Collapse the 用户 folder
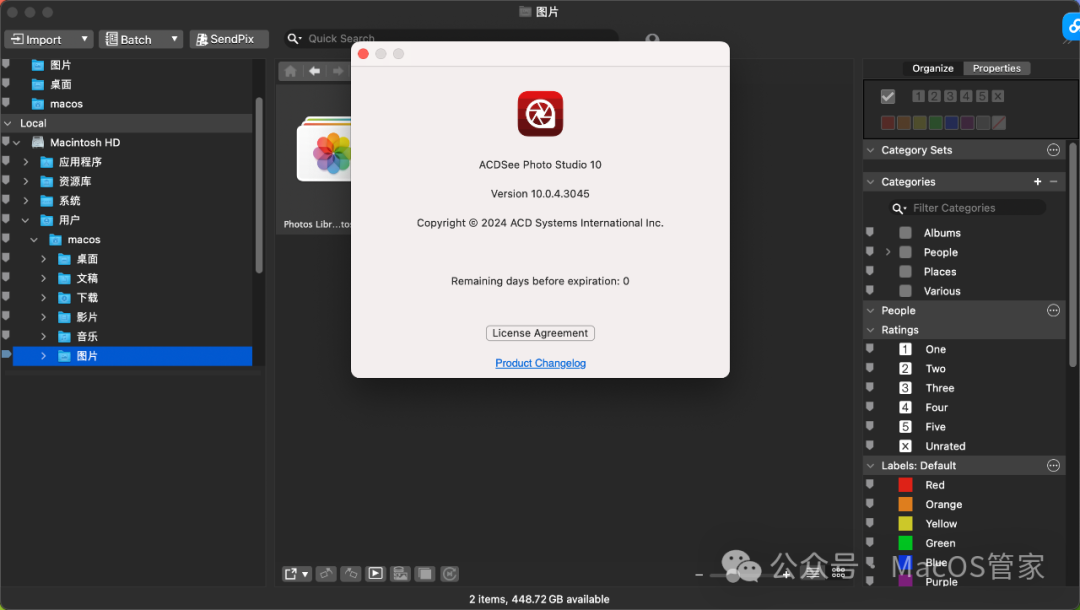The height and width of the screenshot is (610, 1080). click(x=25, y=220)
